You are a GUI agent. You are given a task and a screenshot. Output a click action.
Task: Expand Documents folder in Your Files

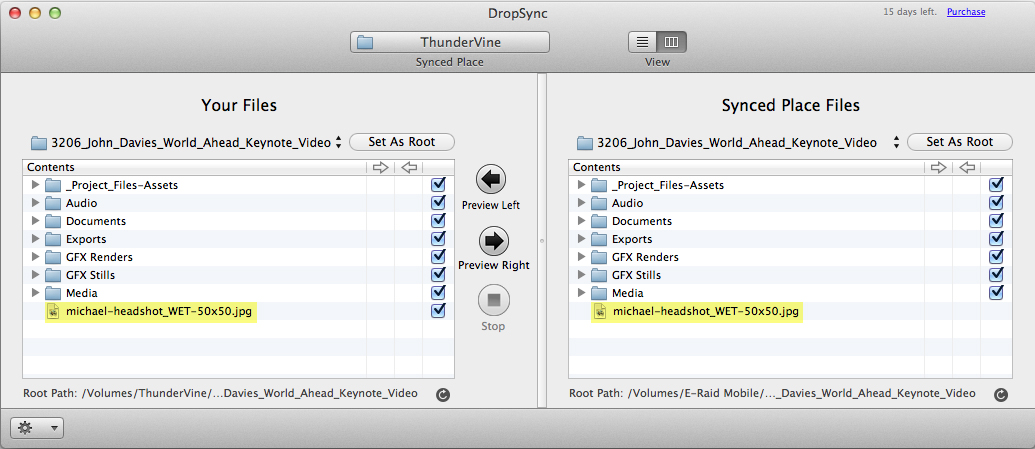point(36,221)
